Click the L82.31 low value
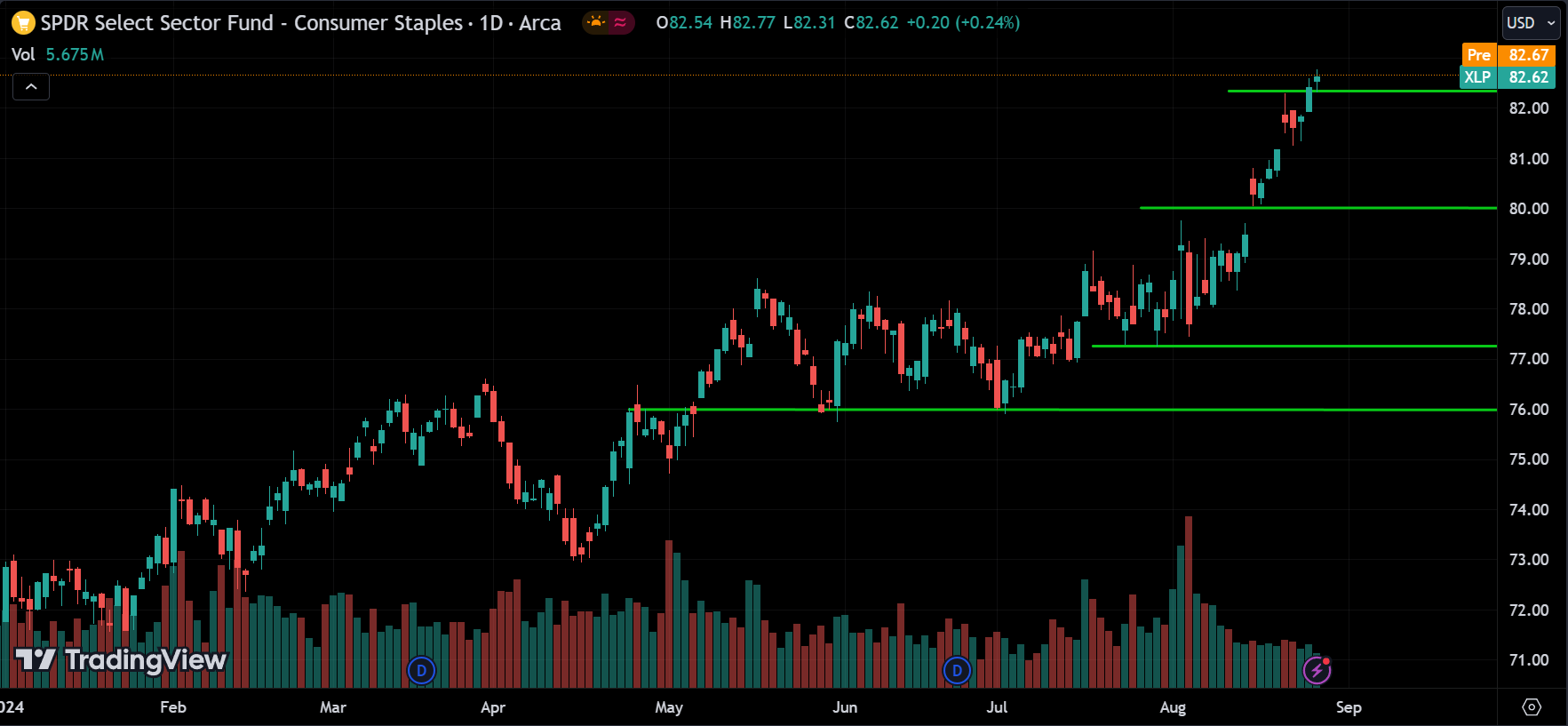 [808, 23]
